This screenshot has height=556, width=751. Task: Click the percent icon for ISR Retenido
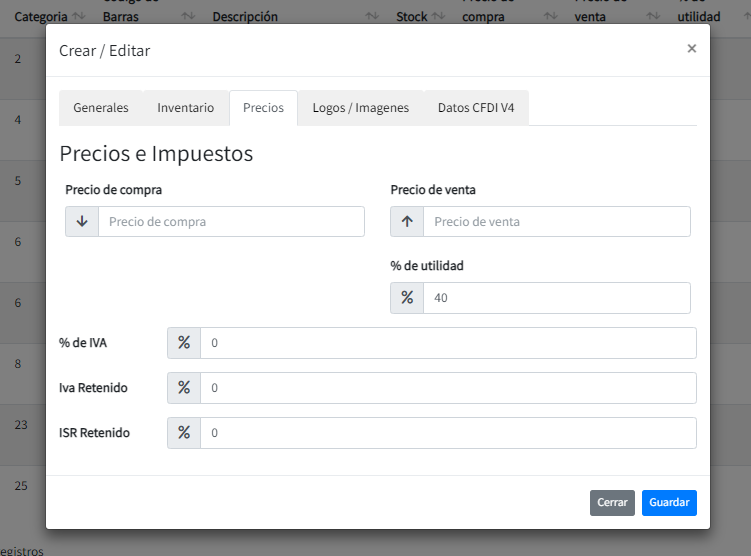pyautogui.click(x=184, y=433)
